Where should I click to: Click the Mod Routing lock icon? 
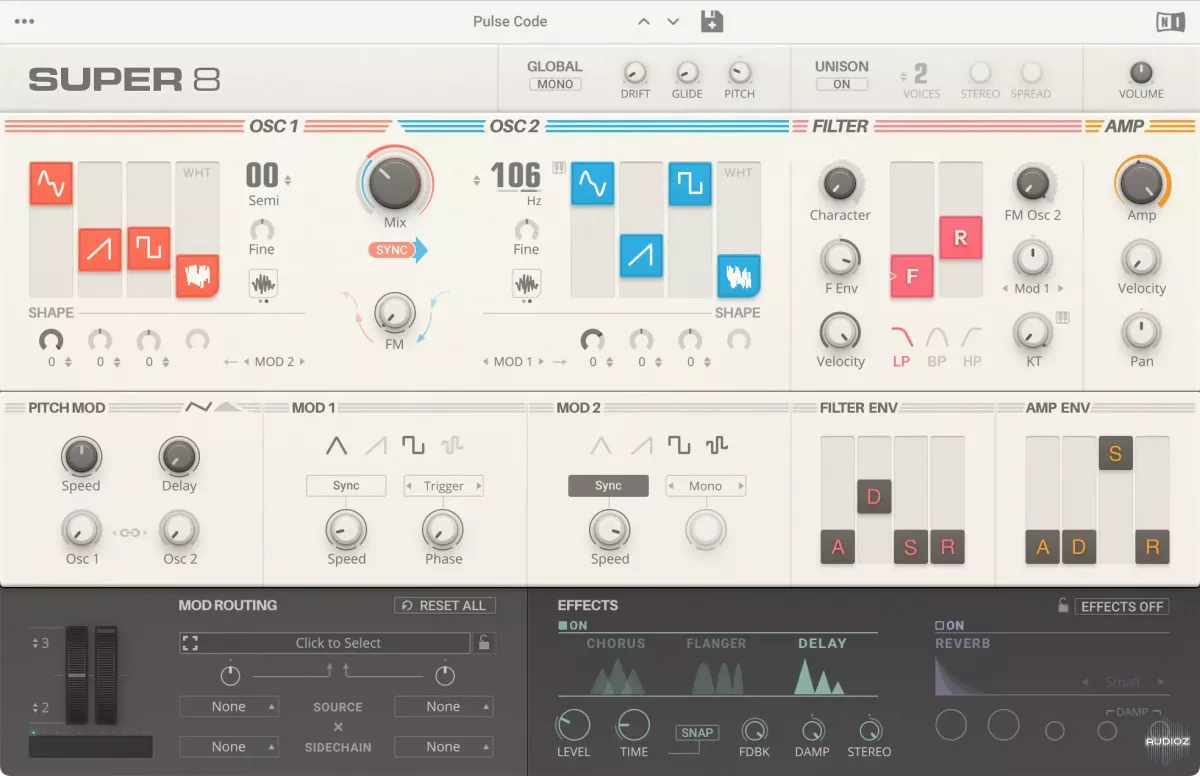pyautogui.click(x=484, y=643)
